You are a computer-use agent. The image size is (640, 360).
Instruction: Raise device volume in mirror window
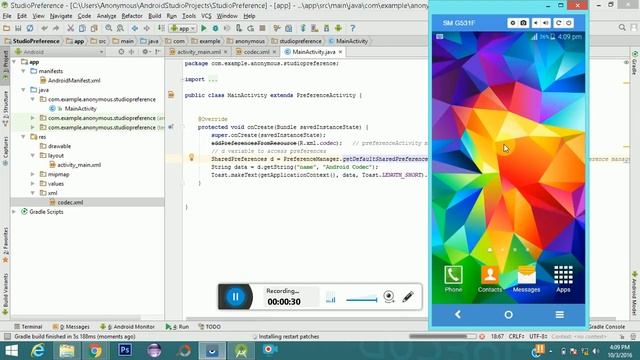[546, 23]
